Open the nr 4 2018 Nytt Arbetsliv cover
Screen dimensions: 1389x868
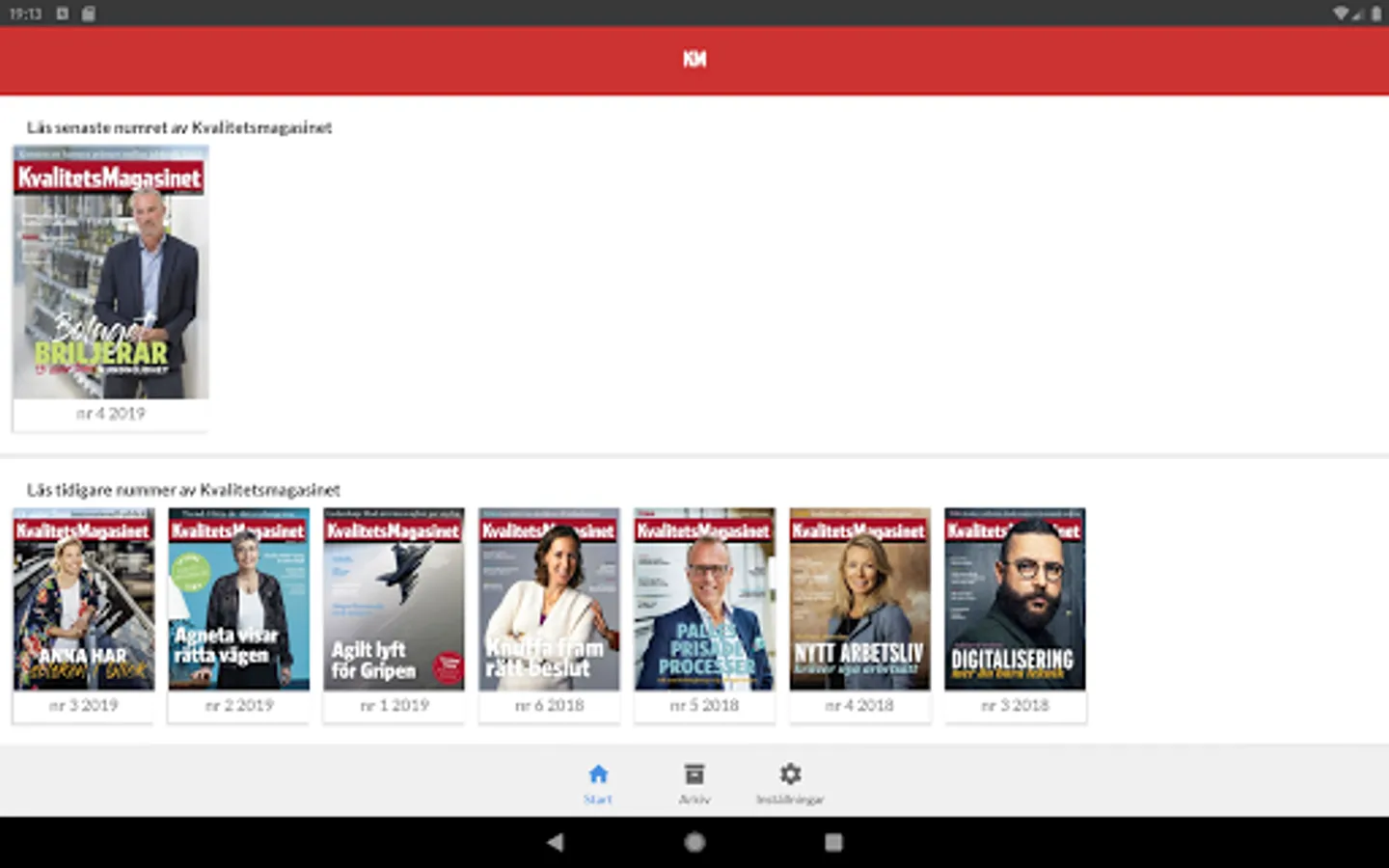pos(860,599)
